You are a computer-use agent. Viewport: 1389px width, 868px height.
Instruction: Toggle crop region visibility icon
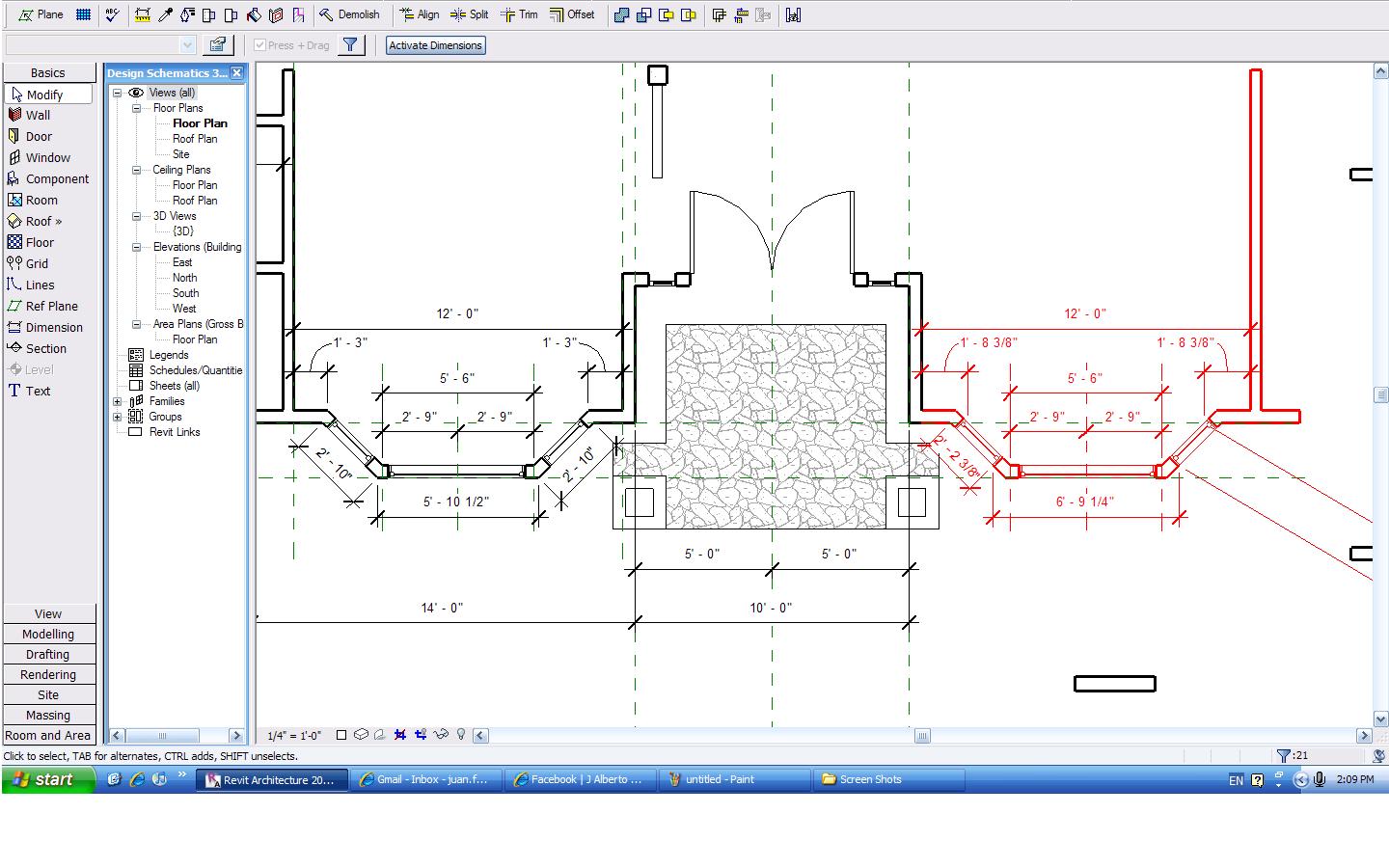(421, 735)
